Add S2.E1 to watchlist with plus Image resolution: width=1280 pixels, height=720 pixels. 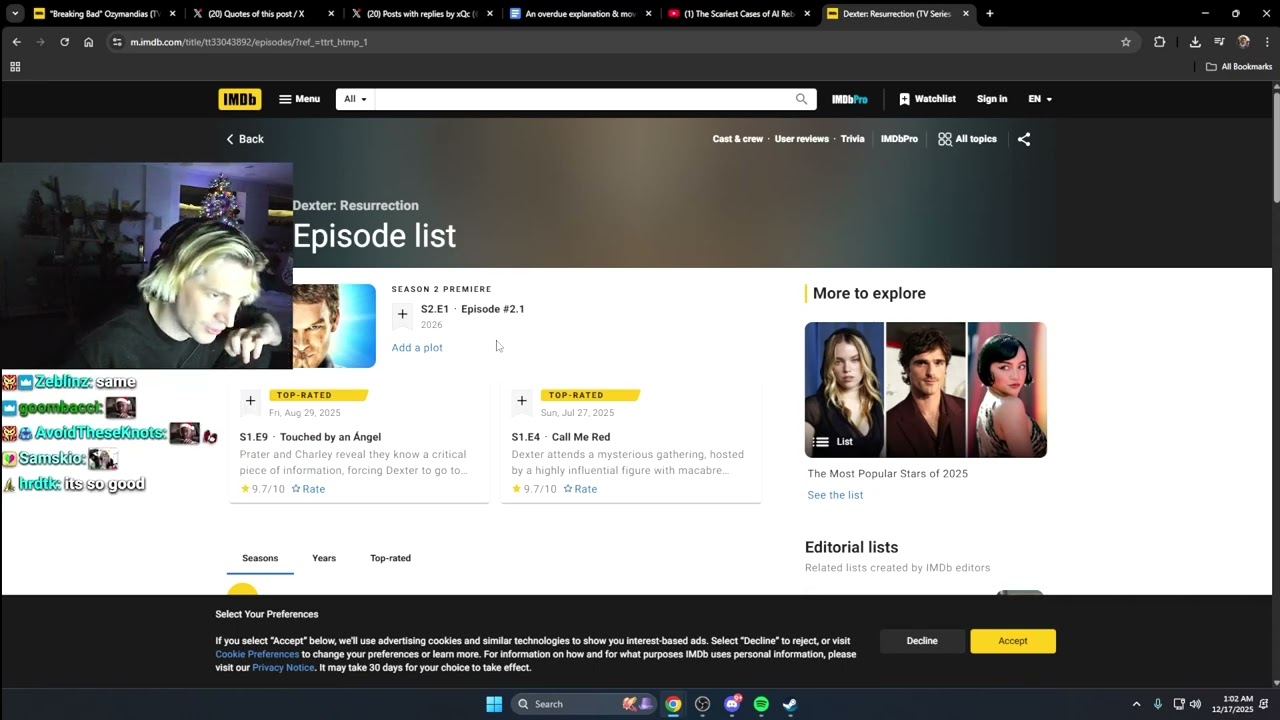point(402,314)
